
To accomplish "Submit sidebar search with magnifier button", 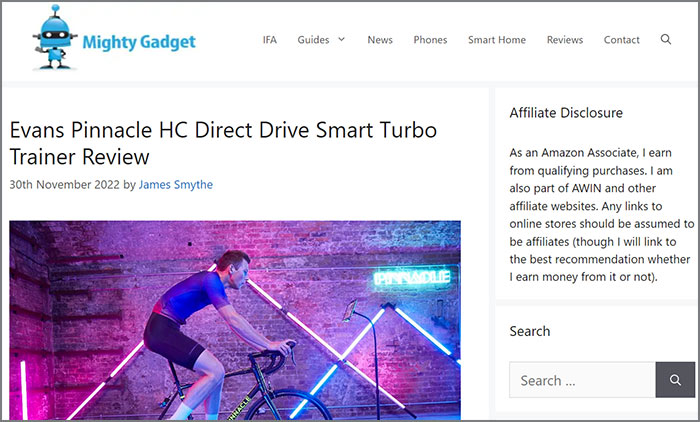I will 675,380.
